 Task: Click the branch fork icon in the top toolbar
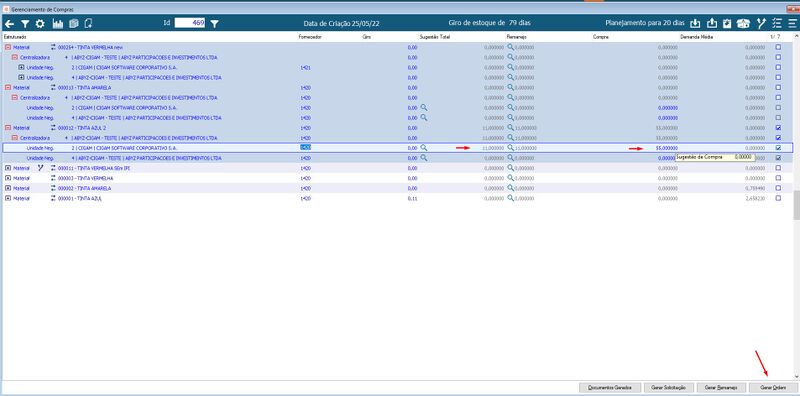pos(761,23)
